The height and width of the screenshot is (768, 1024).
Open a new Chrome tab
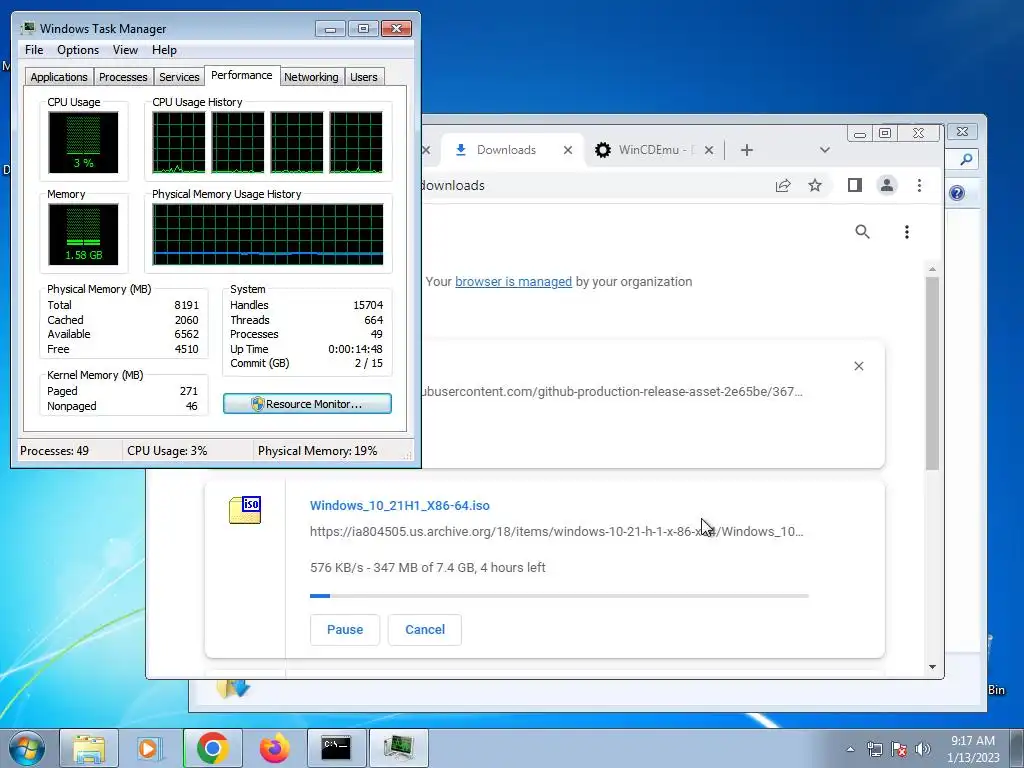pyautogui.click(x=746, y=150)
